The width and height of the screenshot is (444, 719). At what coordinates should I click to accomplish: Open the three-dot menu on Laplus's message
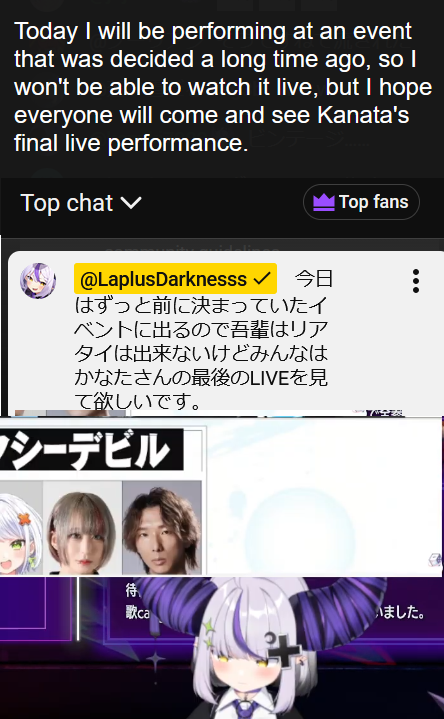click(x=416, y=281)
